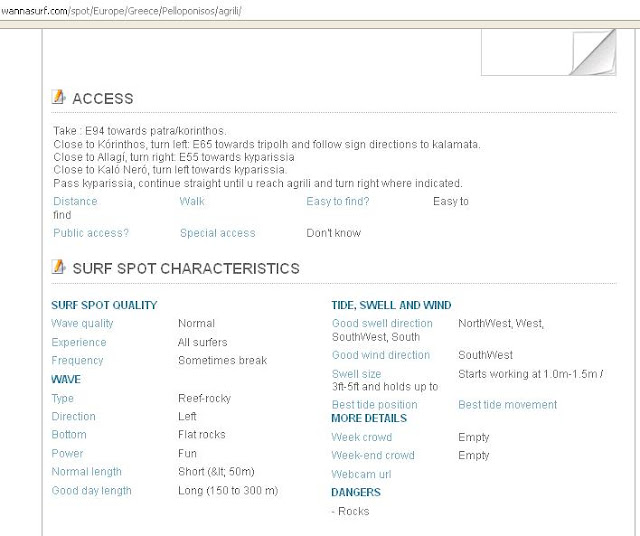This screenshot has width=640, height=536.
Task: Select the Swell size link
Action: pyautogui.click(x=356, y=374)
